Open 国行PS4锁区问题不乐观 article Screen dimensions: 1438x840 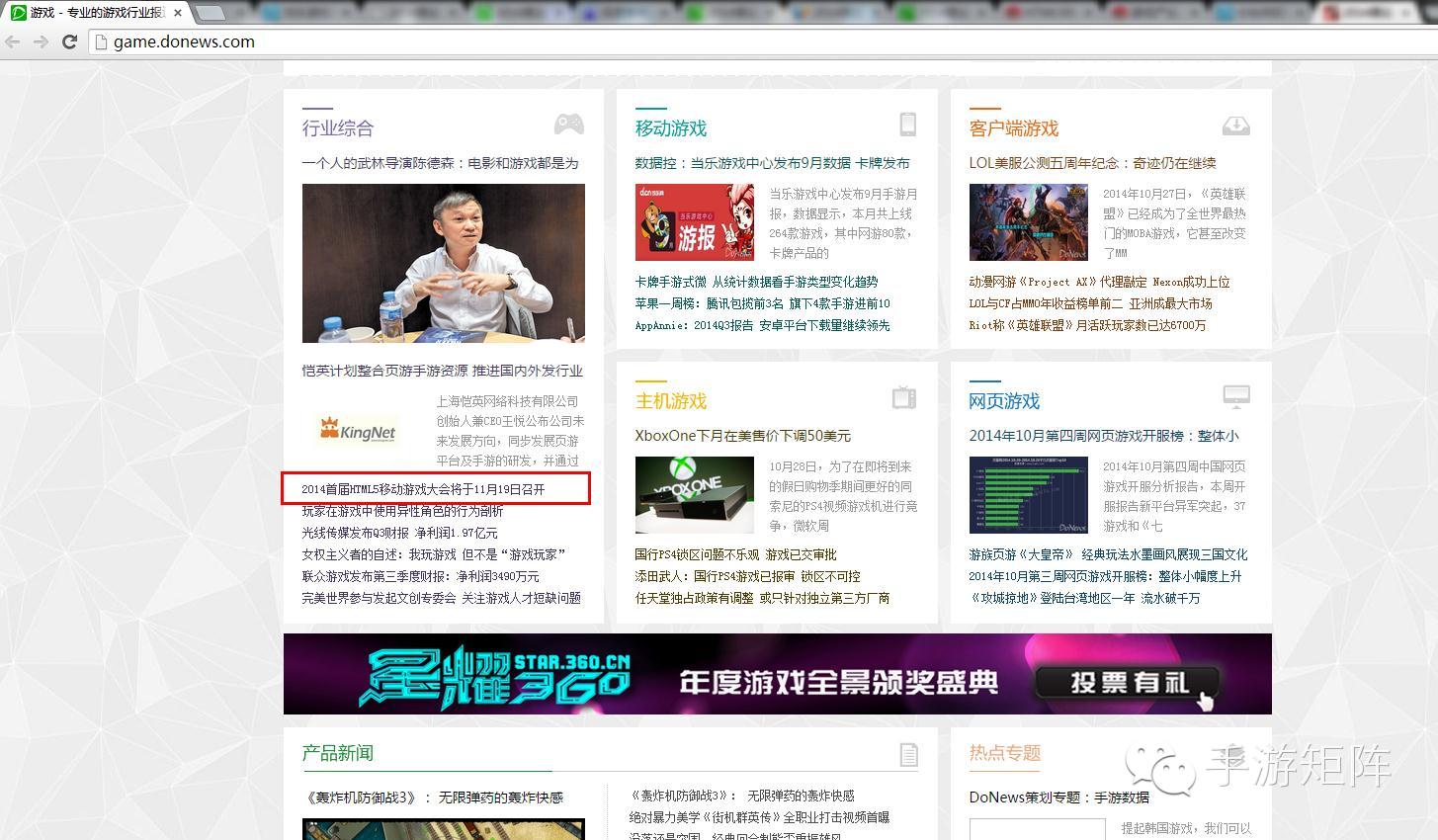point(736,554)
